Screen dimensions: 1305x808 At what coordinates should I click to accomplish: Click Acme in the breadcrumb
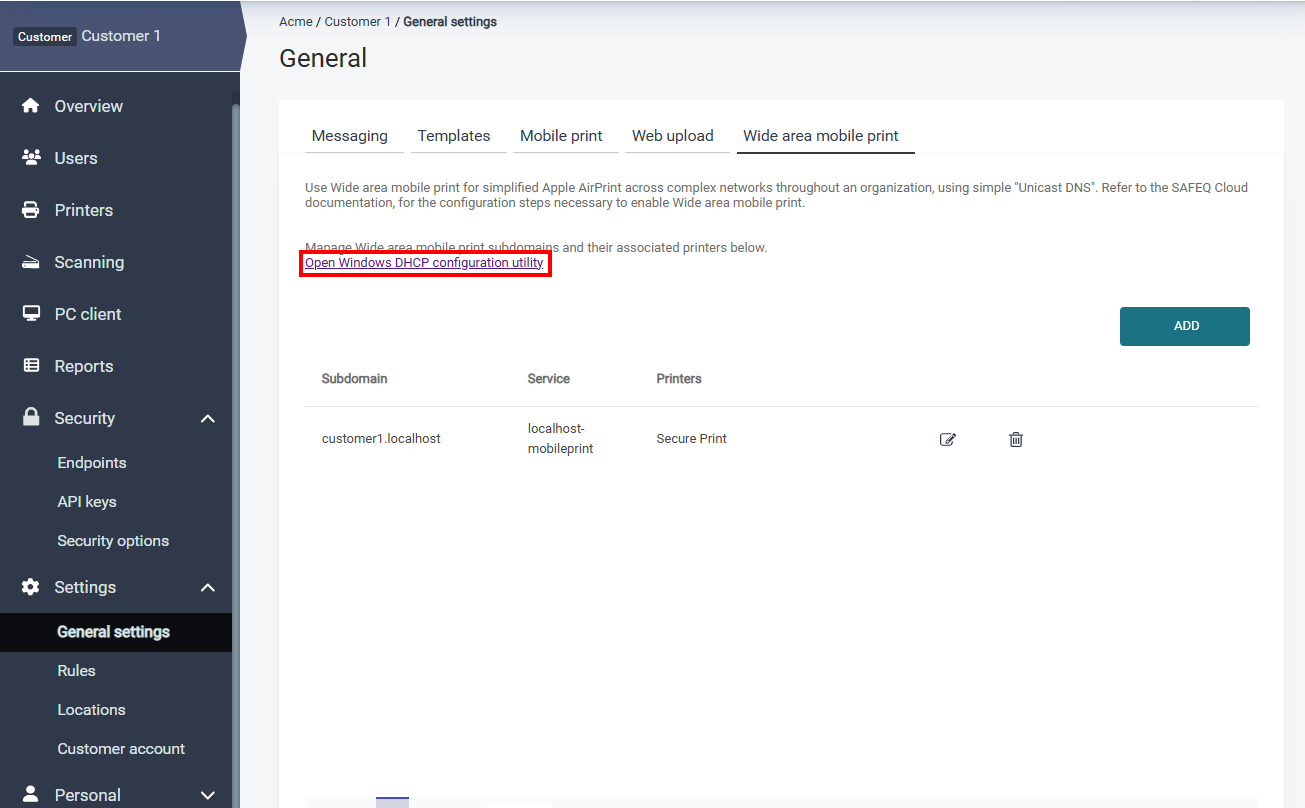pos(295,21)
